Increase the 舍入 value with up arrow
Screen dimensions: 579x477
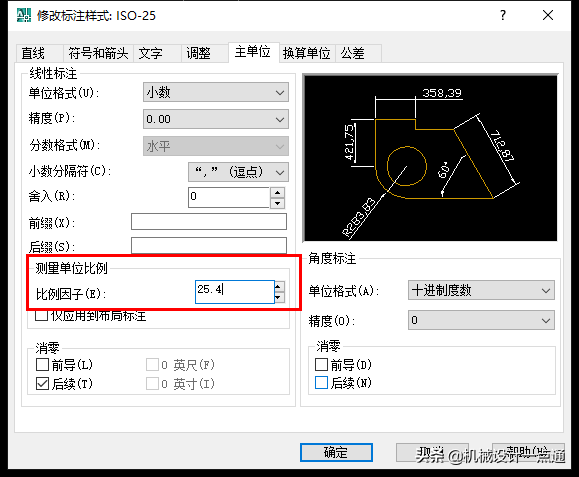point(277,192)
